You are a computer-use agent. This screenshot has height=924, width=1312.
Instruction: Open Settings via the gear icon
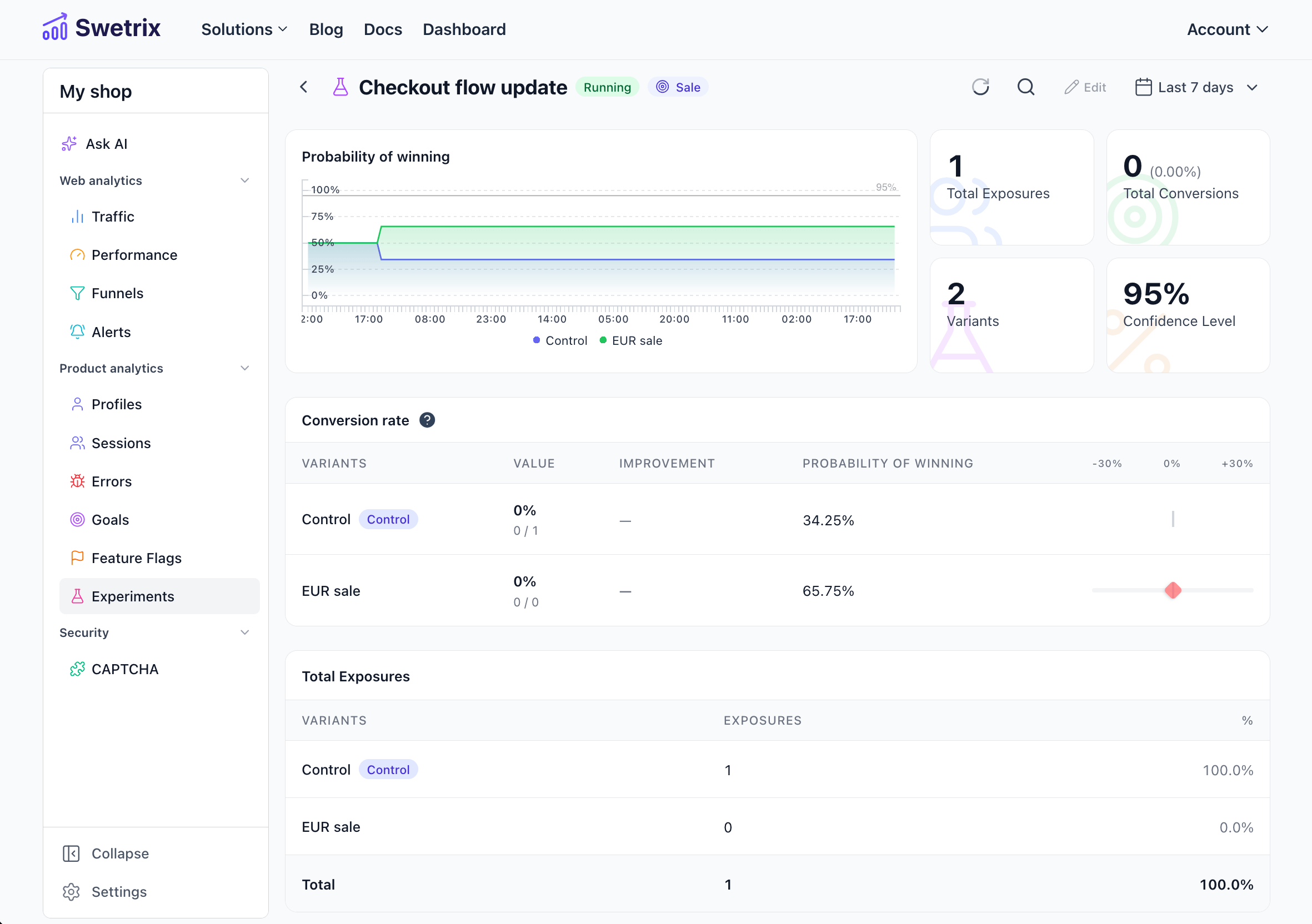pyautogui.click(x=71, y=891)
